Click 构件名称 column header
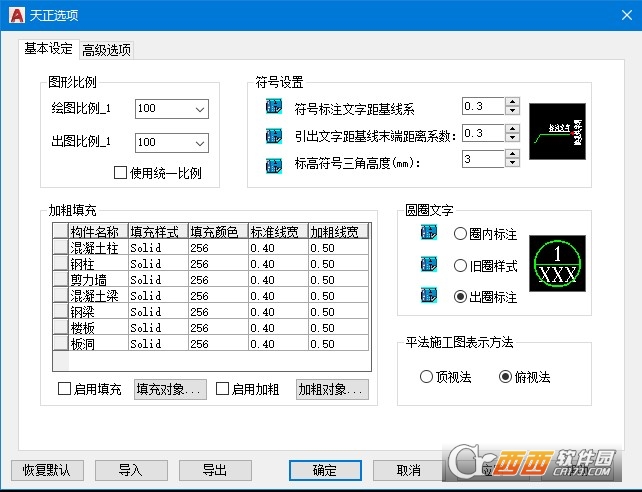 tap(99, 231)
